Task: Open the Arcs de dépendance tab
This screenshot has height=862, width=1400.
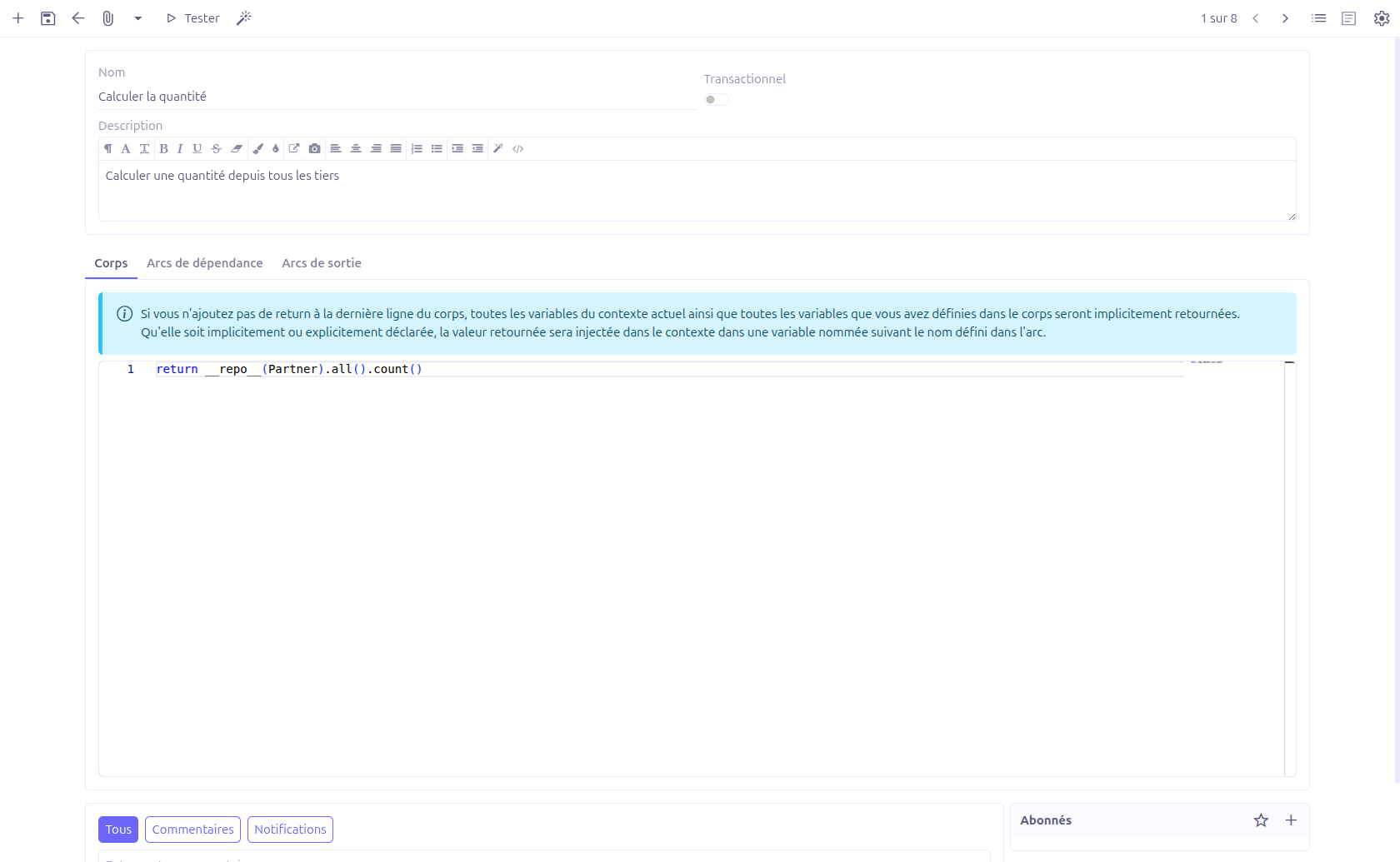Action: coord(205,263)
